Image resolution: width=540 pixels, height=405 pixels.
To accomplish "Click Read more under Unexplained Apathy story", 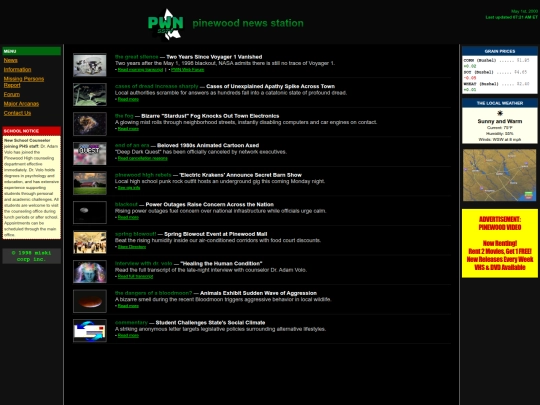I will pos(128,99).
